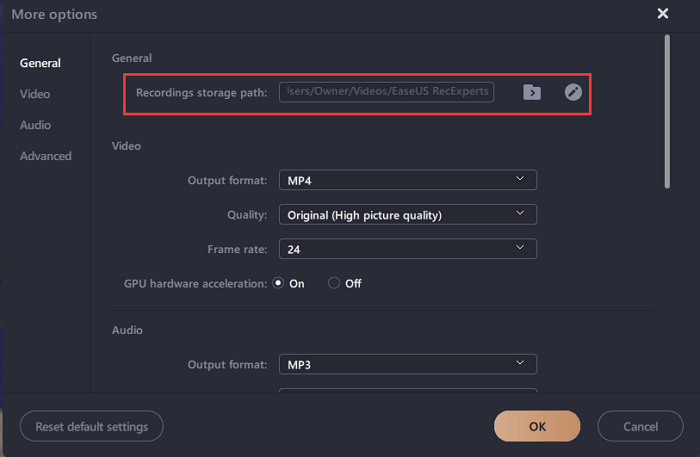Expand the Frame rate dropdown
700x457 pixels.
coord(407,248)
